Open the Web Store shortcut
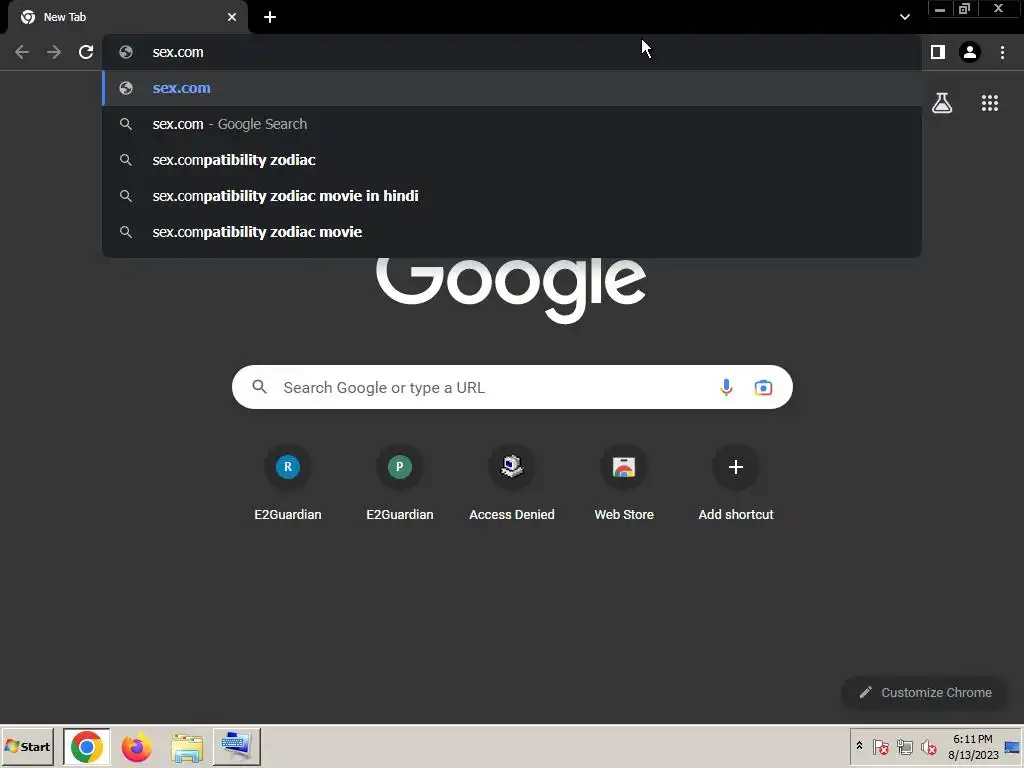Image resolution: width=1024 pixels, height=768 pixels. [x=624, y=483]
